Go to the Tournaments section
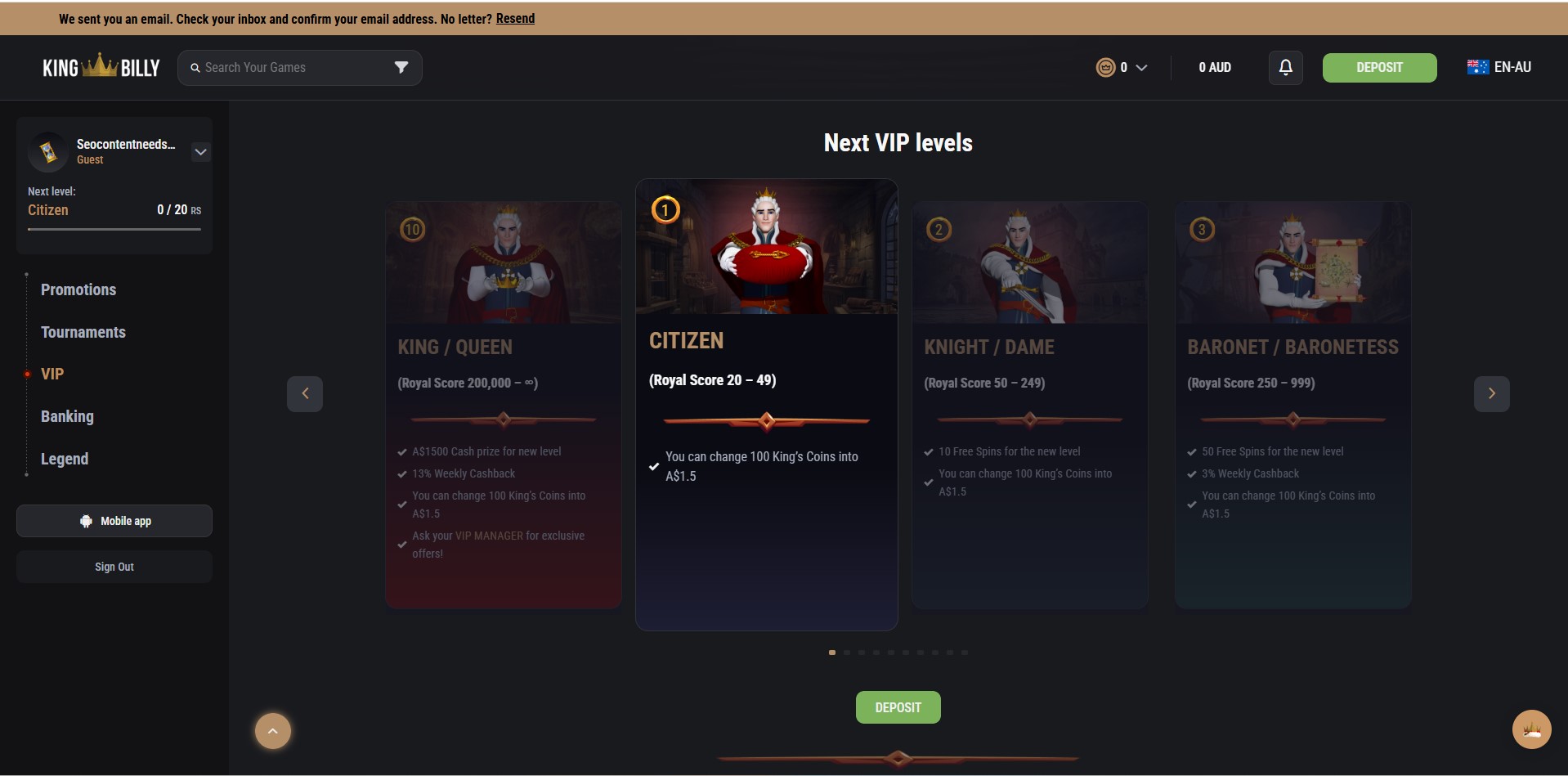Viewport: 1568px width, 776px height. pos(83,332)
